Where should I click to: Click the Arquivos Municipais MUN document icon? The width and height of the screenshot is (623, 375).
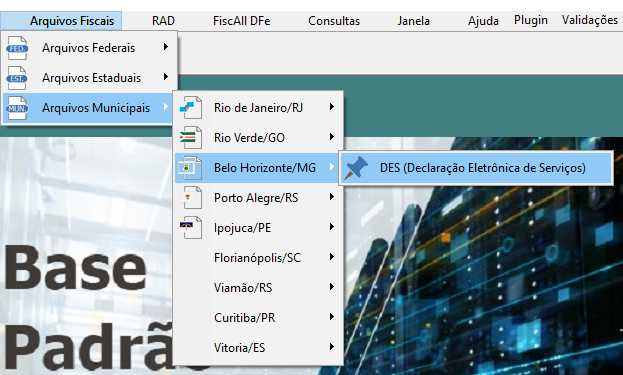[x=17, y=108]
